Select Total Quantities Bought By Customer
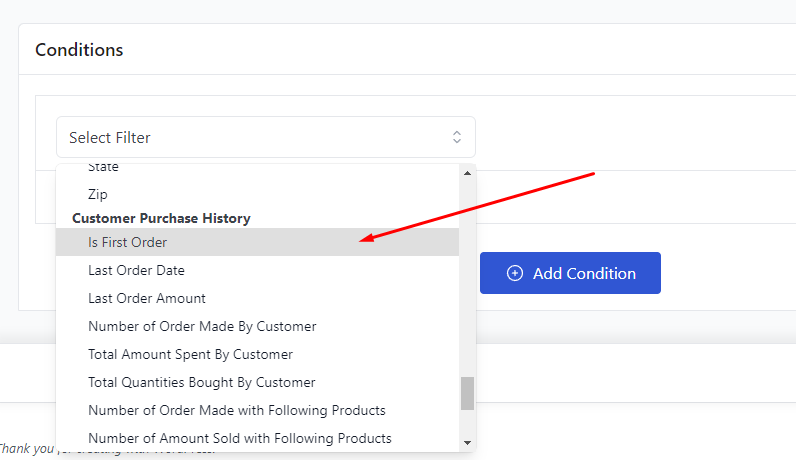Screen dimensions: 796x460 pos(257,382)
